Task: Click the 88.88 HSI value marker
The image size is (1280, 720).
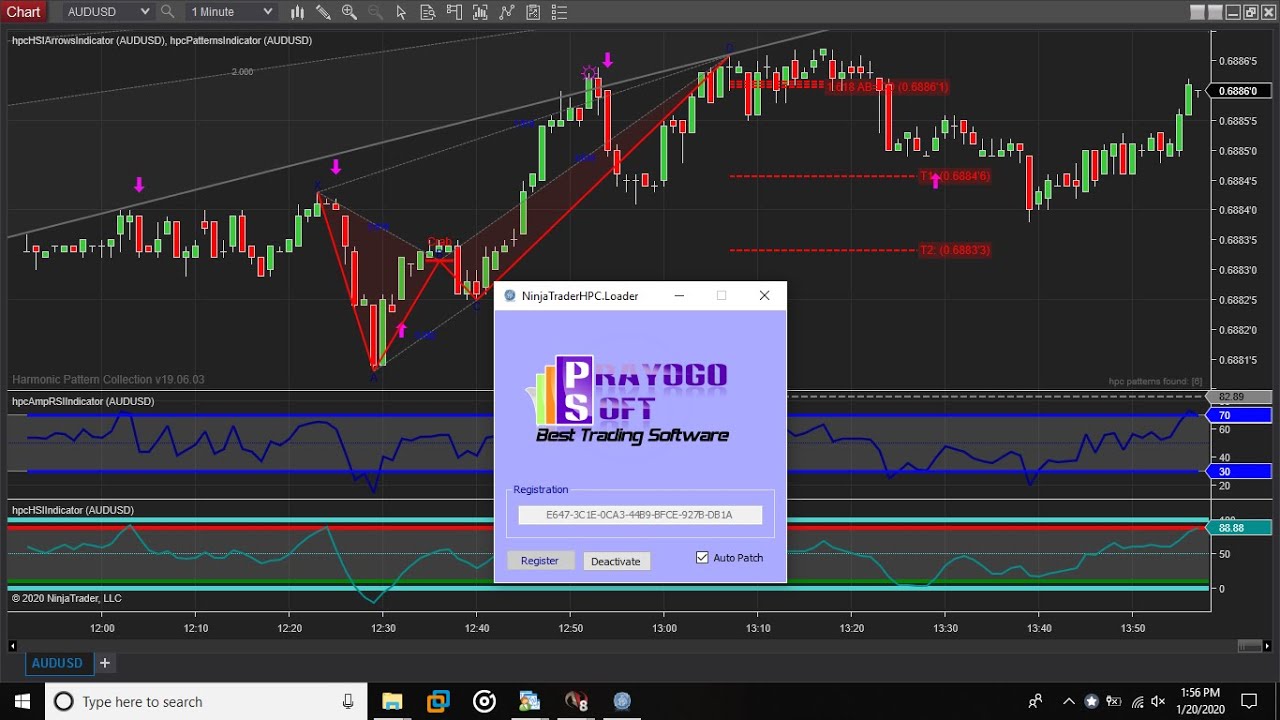Action: tap(1241, 527)
